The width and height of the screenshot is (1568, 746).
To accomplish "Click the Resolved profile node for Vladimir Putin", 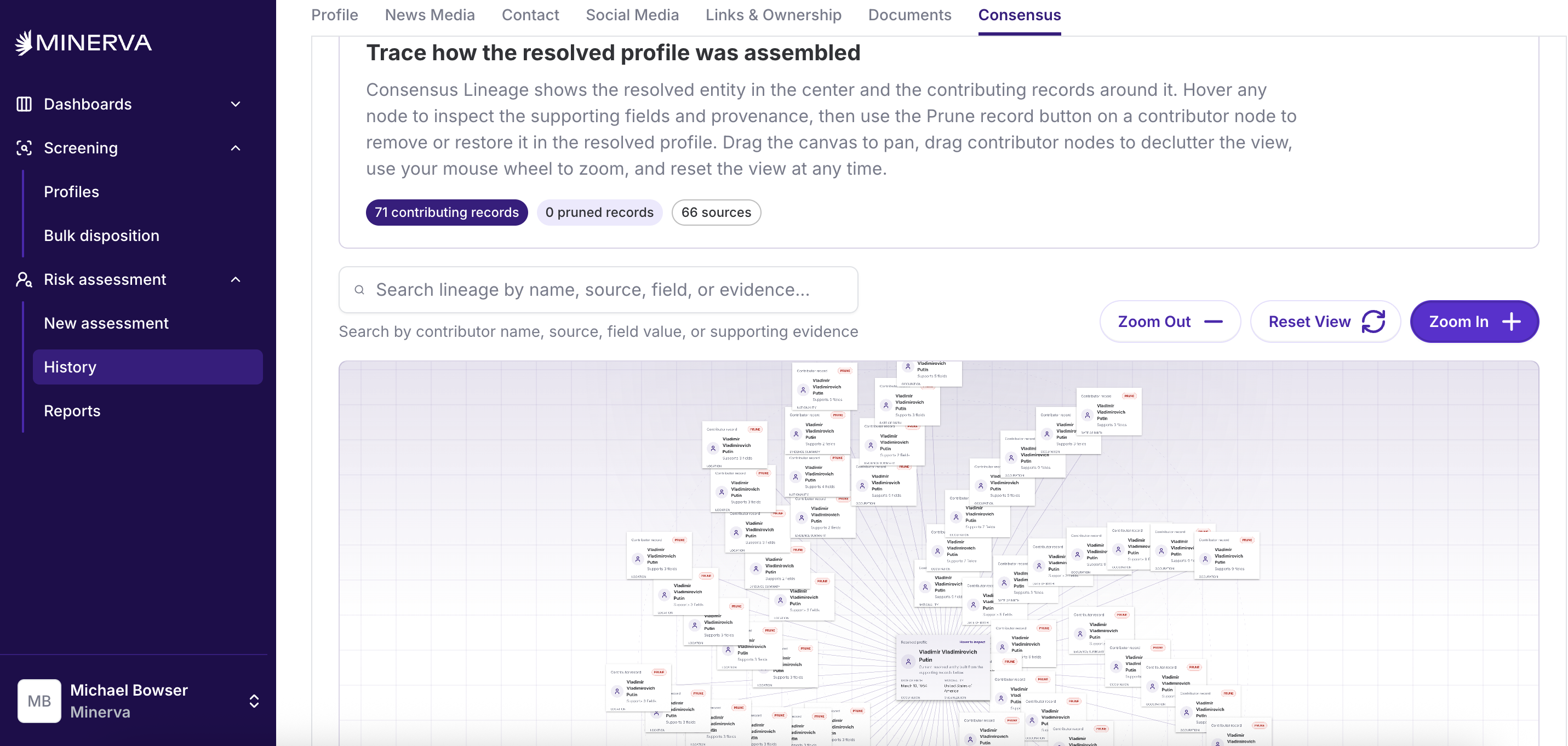I will (943, 667).
